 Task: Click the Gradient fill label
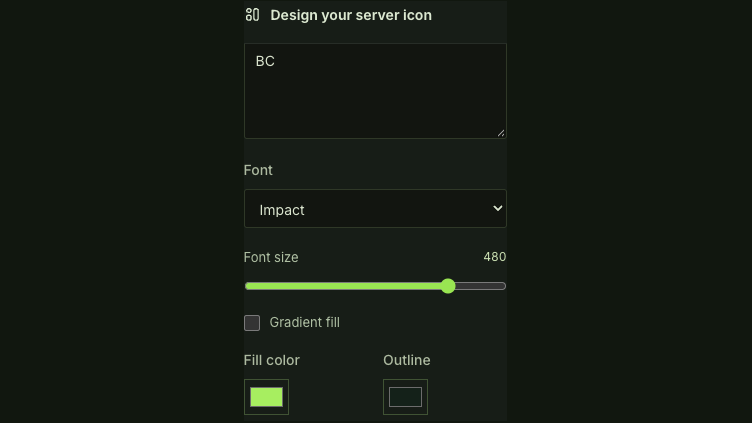(305, 322)
